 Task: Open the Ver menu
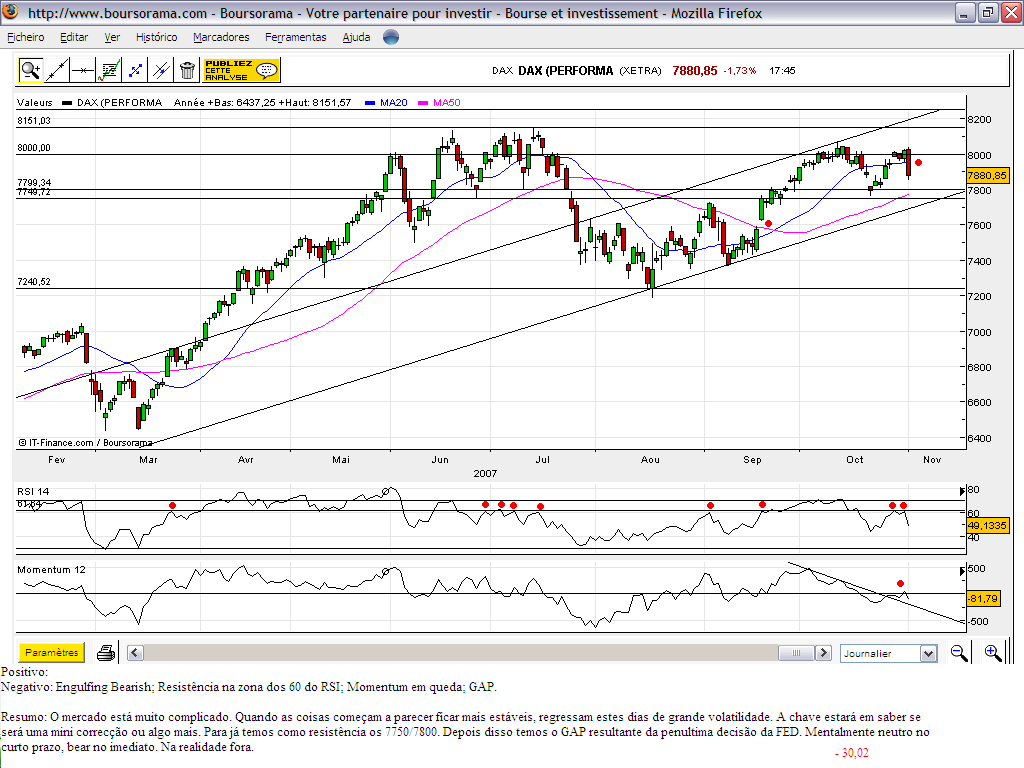click(112, 37)
